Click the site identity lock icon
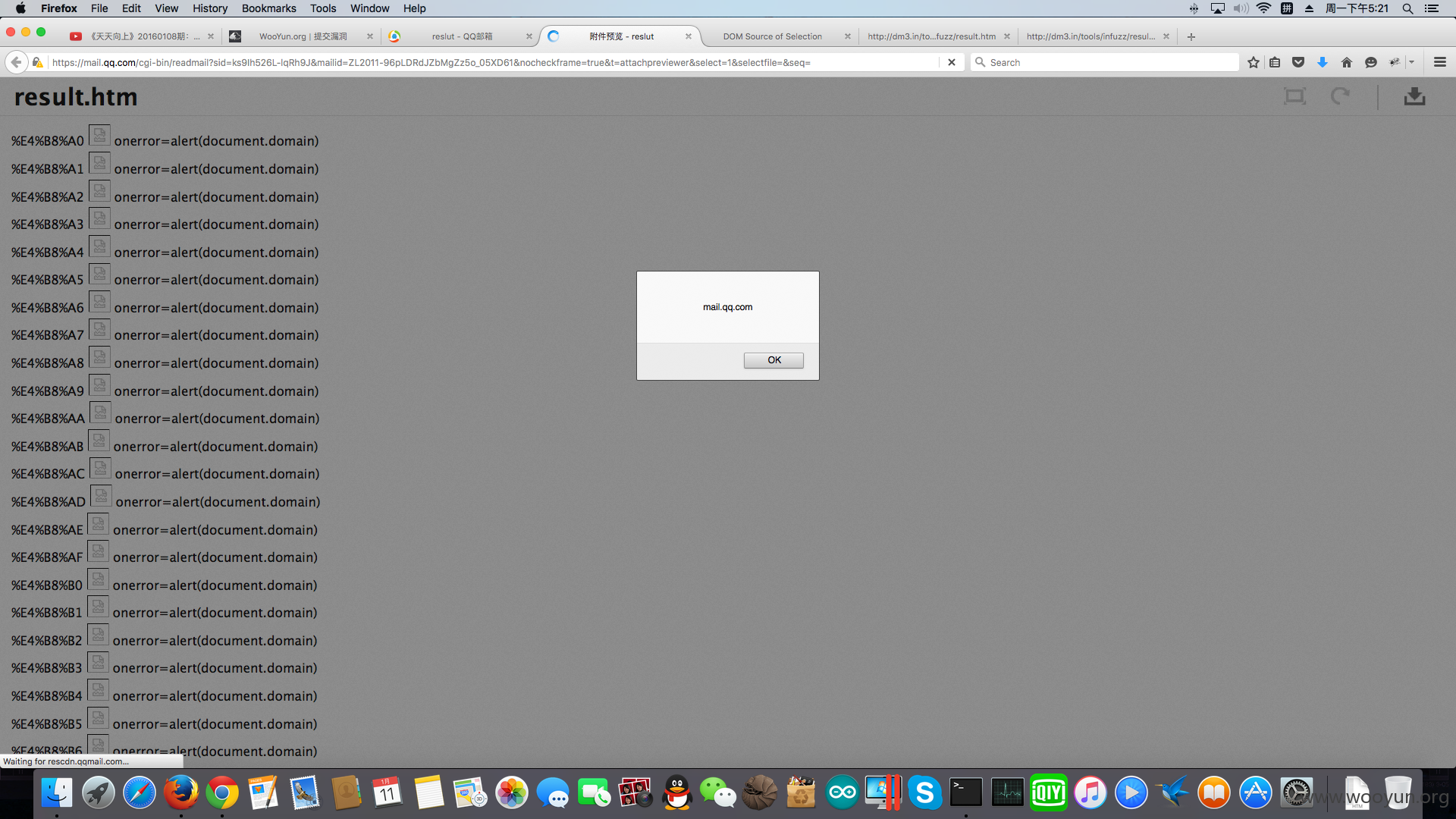The image size is (1456, 819). [37, 62]
